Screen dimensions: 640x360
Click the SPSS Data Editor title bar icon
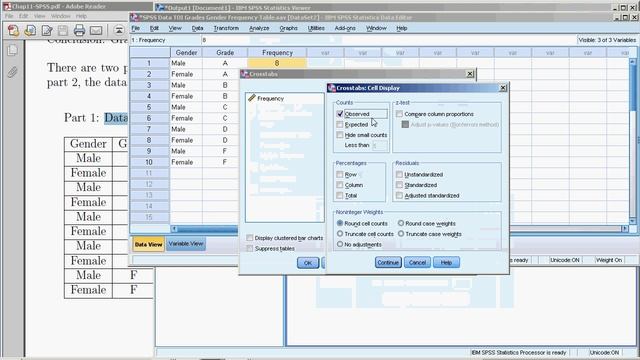pos(134,17)
